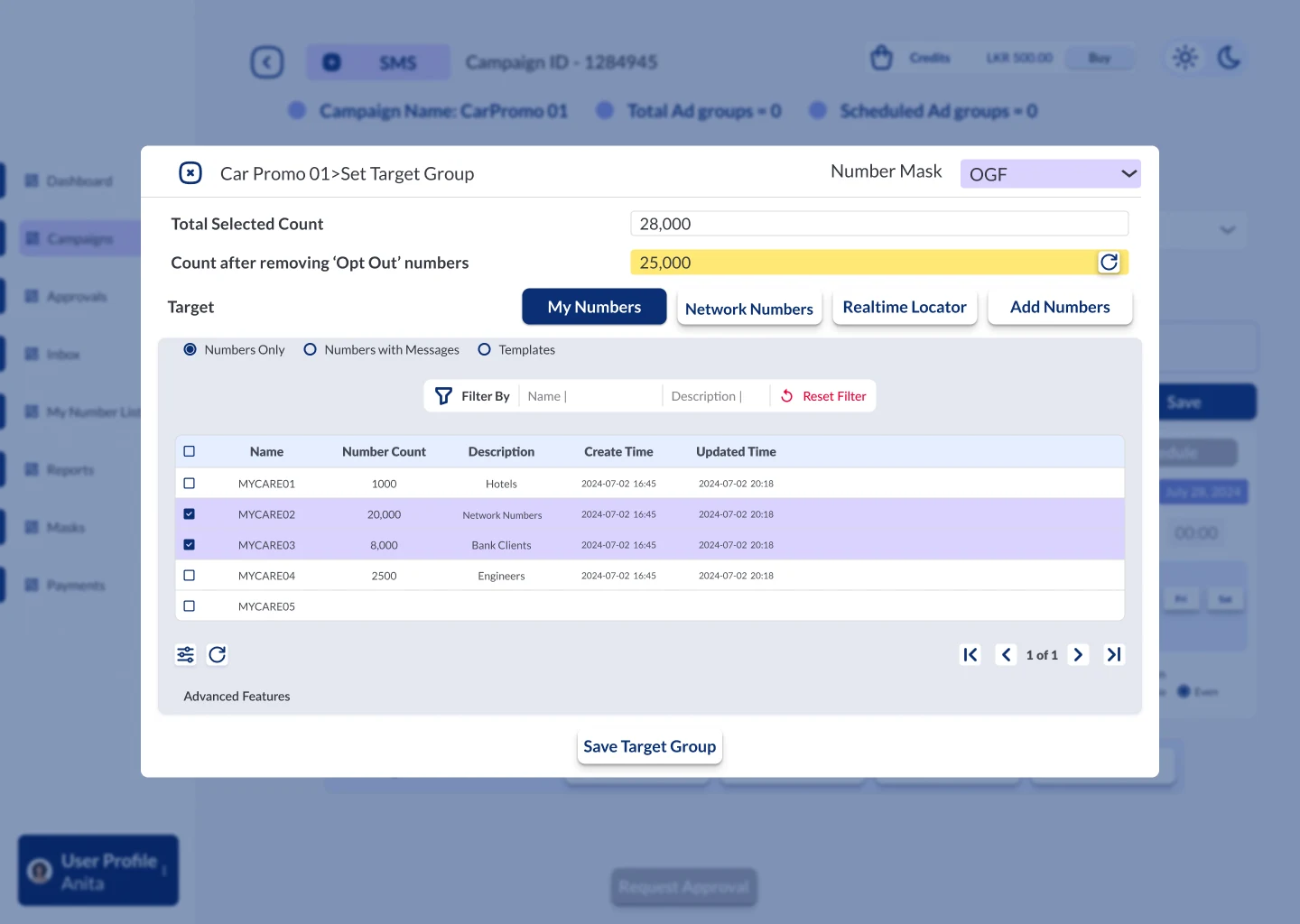The height and width of the screenshot is (924, 1300).
Task: Select the Numbers Only radio option
Action: point(190,349)
